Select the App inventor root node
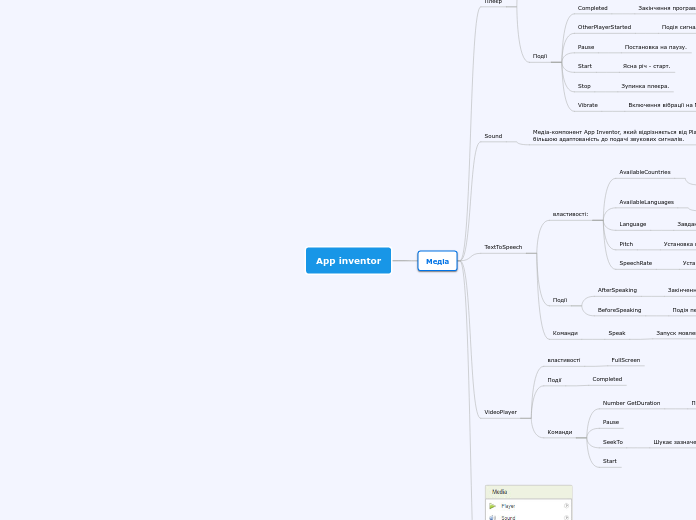The image size is (696, 520). pos(348,261)
